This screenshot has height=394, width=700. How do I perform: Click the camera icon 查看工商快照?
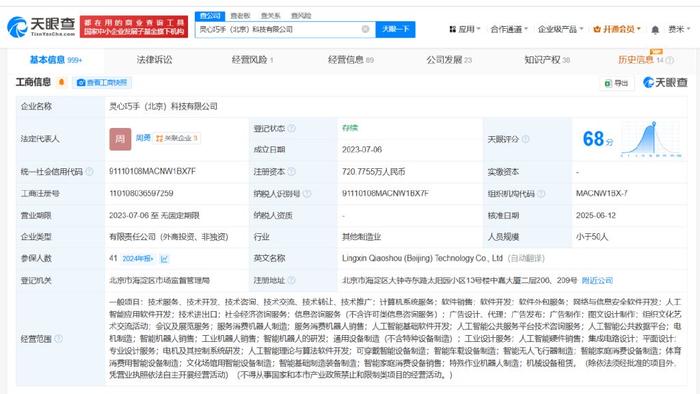[x=81, y=83]
